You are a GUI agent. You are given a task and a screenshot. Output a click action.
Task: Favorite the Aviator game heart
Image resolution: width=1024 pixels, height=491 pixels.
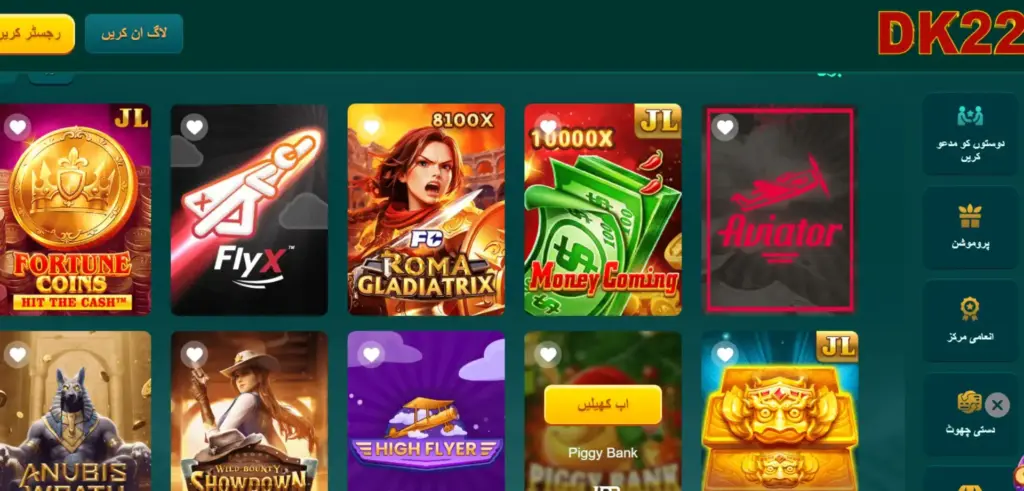(725, 127)
